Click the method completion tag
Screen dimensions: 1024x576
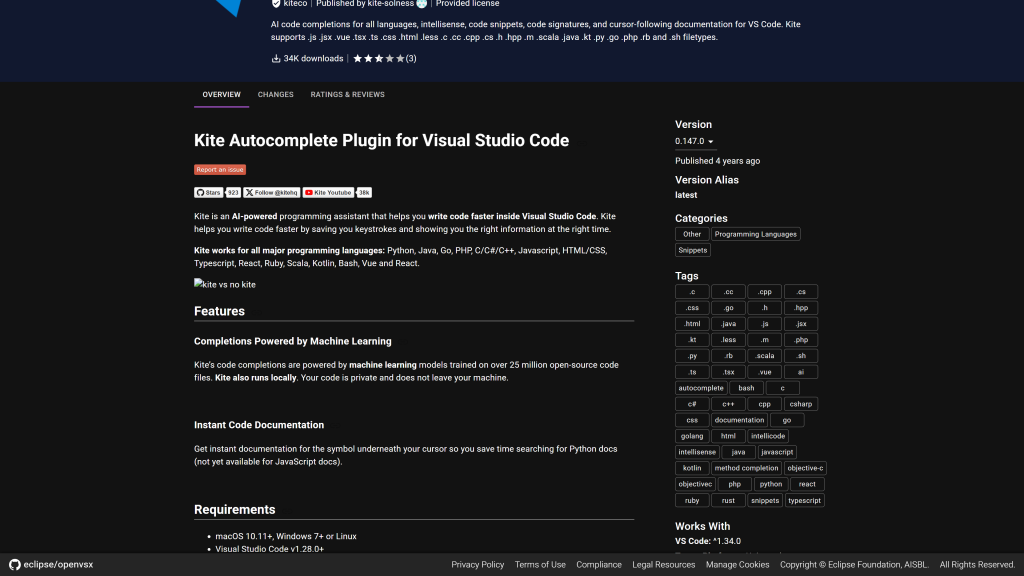coord(746,468)
